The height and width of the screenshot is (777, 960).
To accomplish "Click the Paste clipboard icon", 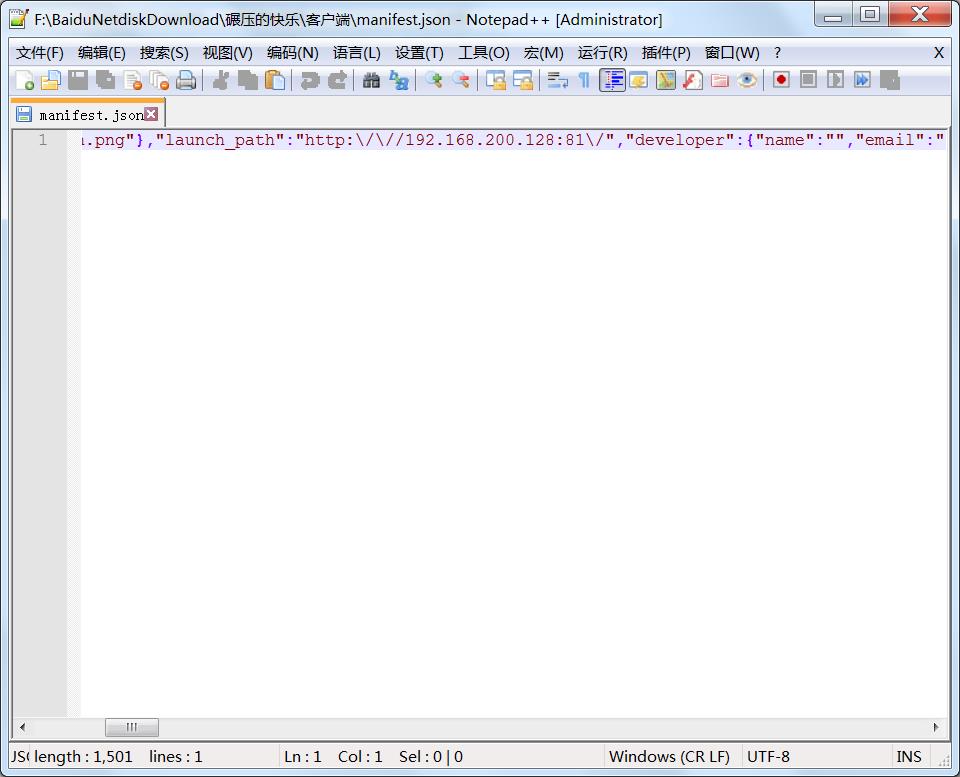I will click(x=275, y=80).
